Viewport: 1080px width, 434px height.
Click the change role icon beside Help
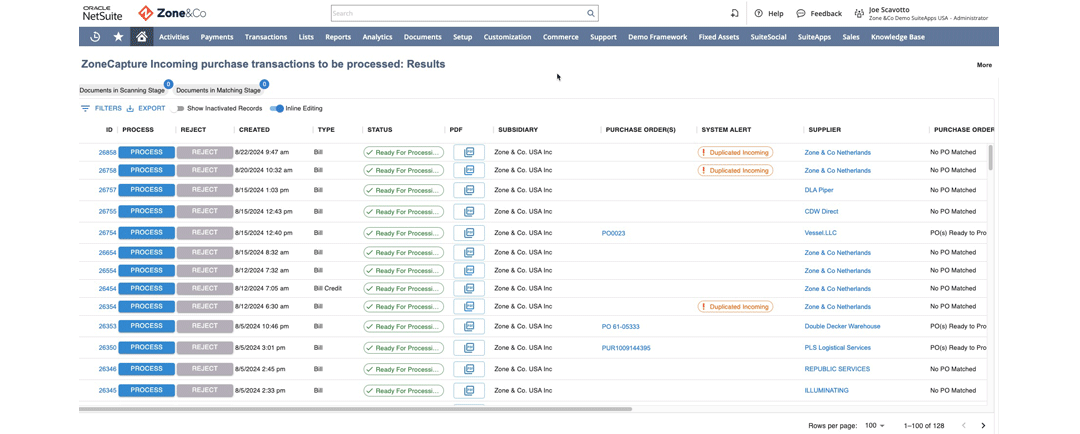[x=735, y=13]
